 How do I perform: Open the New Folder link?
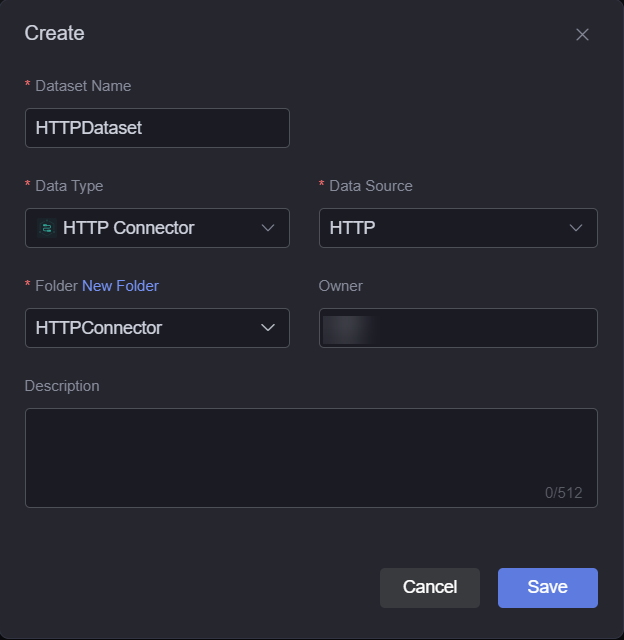click(120, 286)
